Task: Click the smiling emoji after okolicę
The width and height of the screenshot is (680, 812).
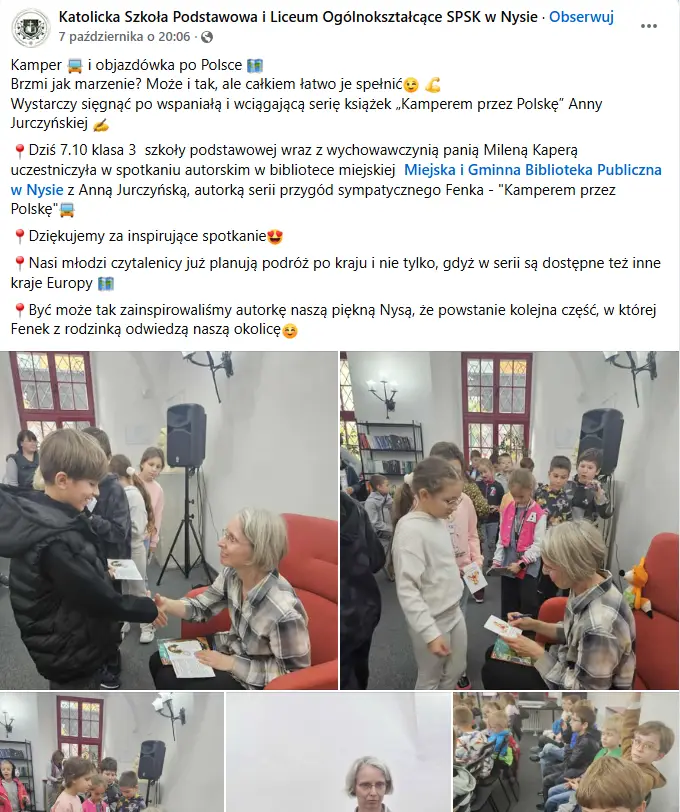Action: tap(290, 330)
